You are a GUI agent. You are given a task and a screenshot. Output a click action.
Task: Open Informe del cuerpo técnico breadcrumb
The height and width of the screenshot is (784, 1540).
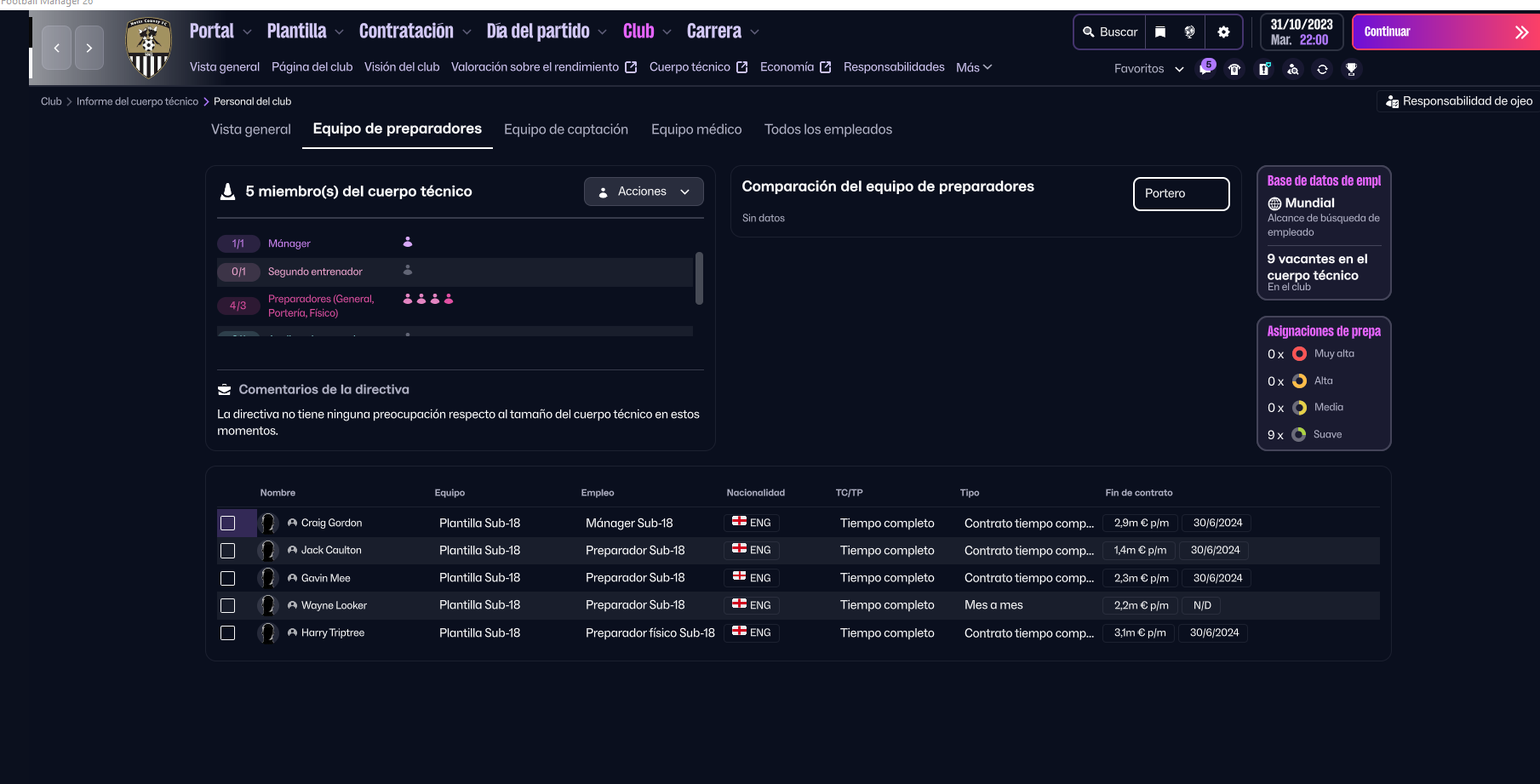(137, 101)
